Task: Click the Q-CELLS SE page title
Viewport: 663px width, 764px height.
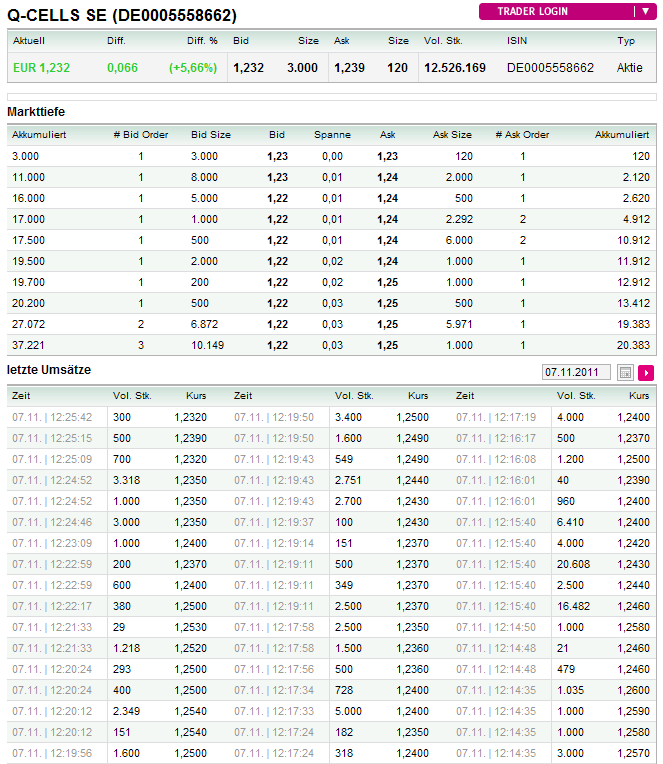Action: 122,15
